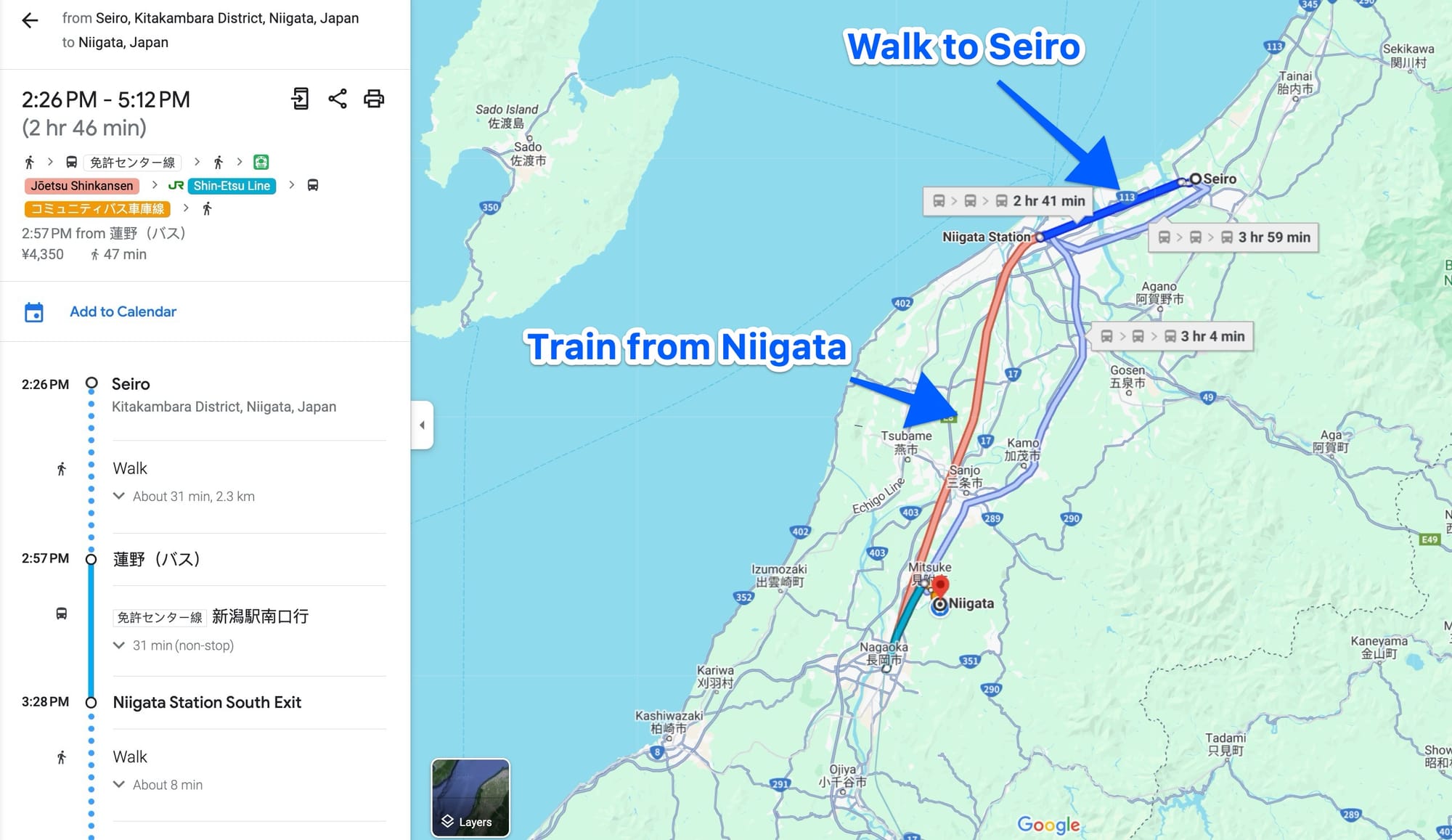Click the share directions icon
The width and height of the screenshot is (1452, 840).
(337, 99)
